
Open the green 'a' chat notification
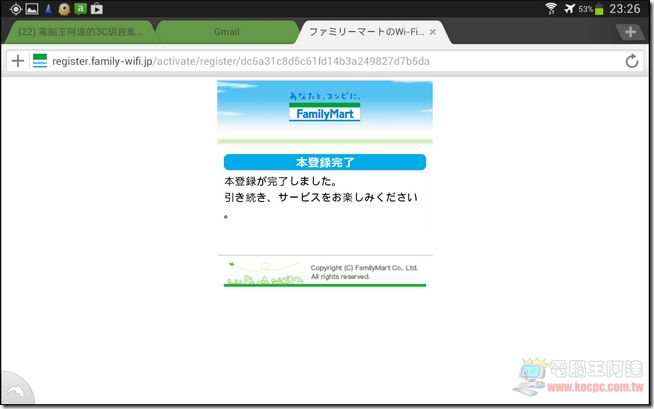point(80,9)
